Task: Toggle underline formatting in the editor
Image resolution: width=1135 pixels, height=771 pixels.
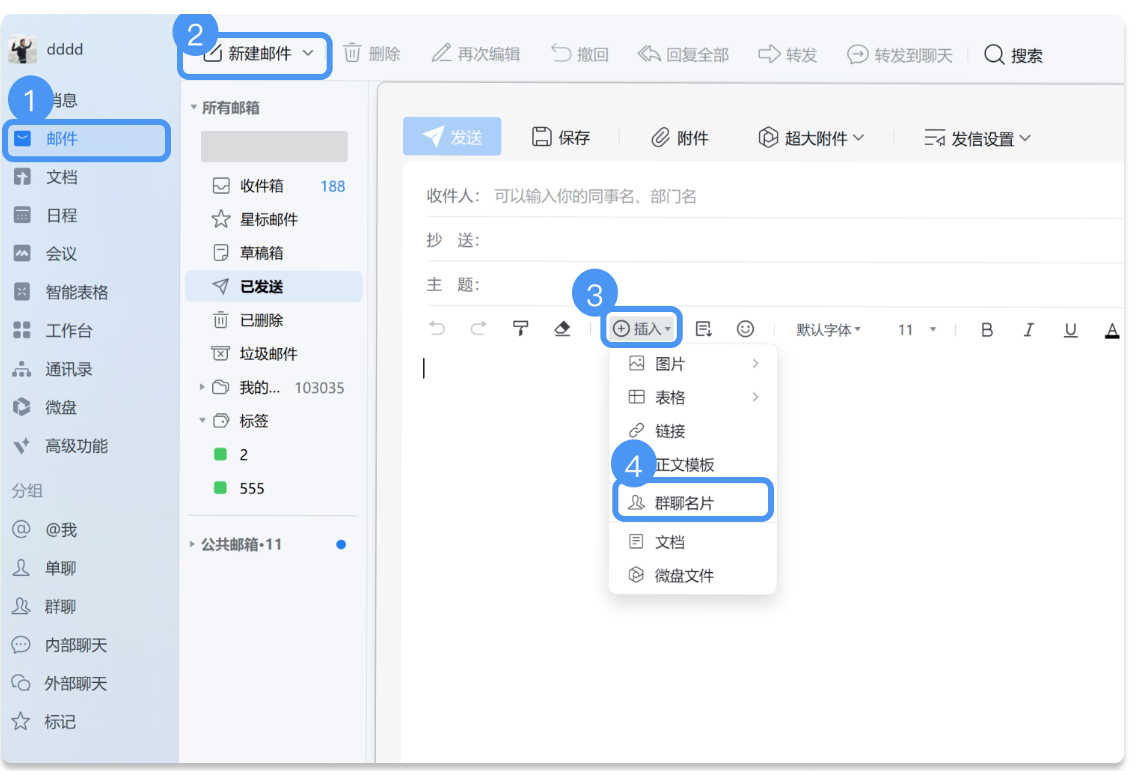Action: [1071, 328]
